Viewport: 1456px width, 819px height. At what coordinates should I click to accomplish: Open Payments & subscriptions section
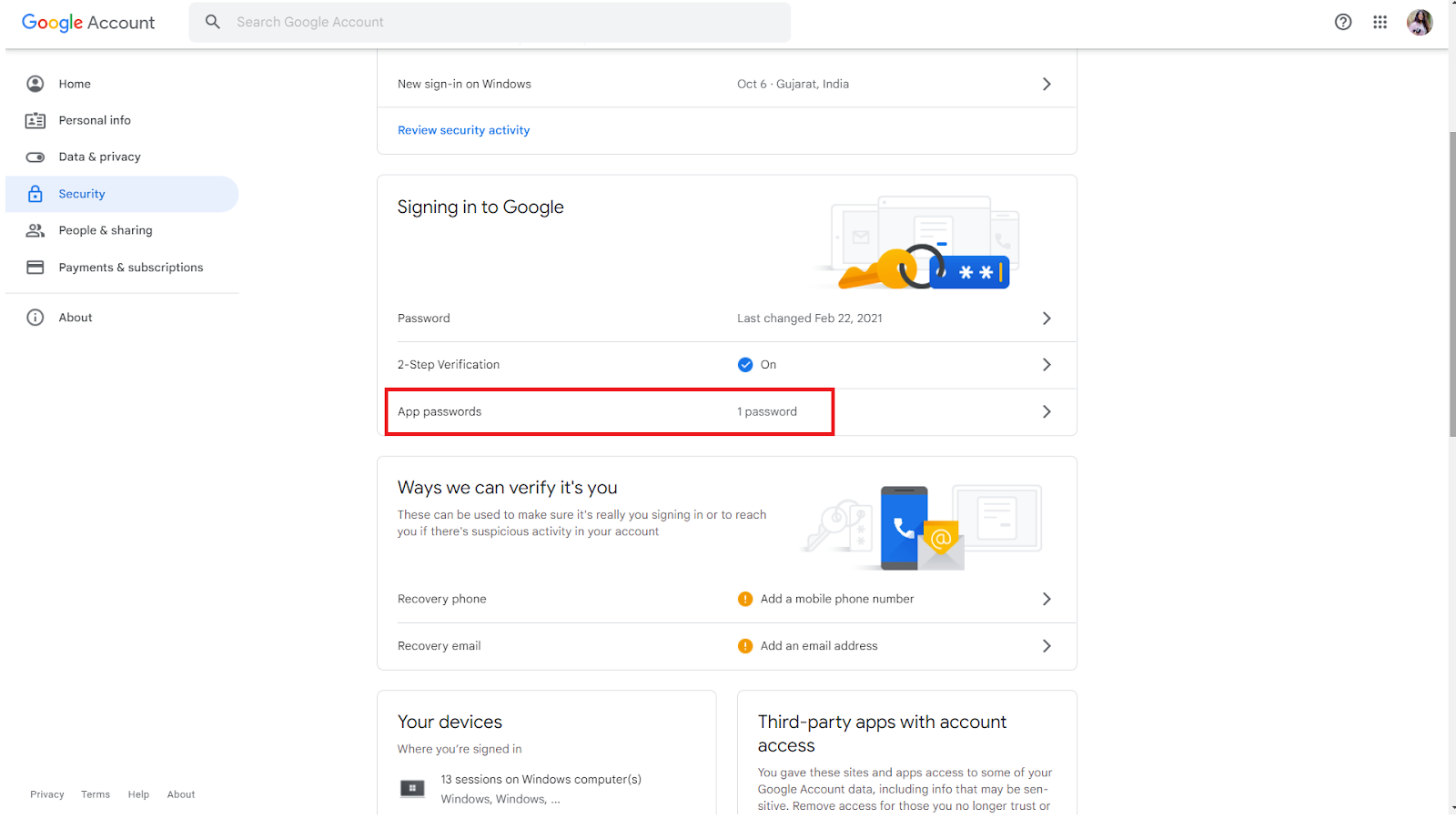tap(131, 268)
